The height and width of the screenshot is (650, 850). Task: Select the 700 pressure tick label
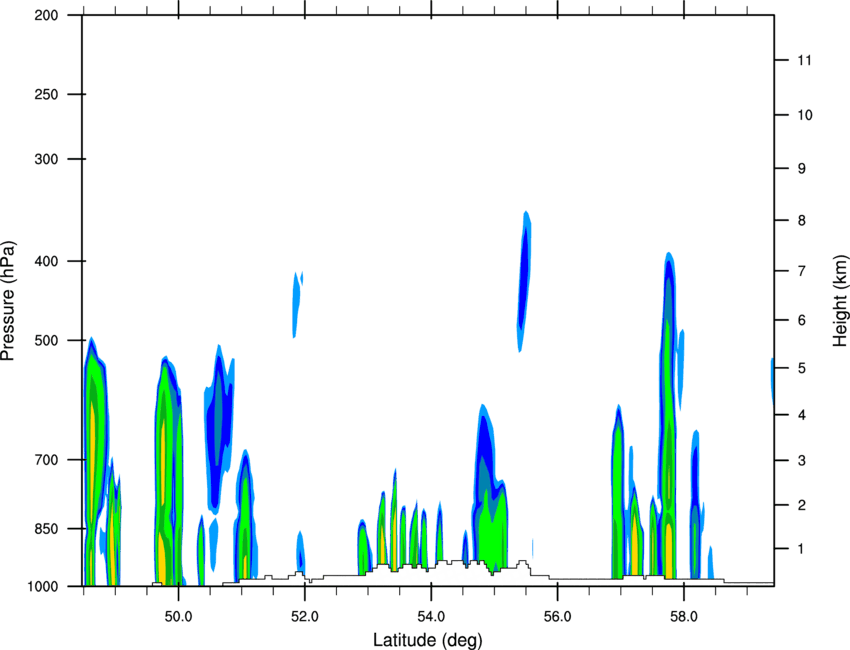46,460
